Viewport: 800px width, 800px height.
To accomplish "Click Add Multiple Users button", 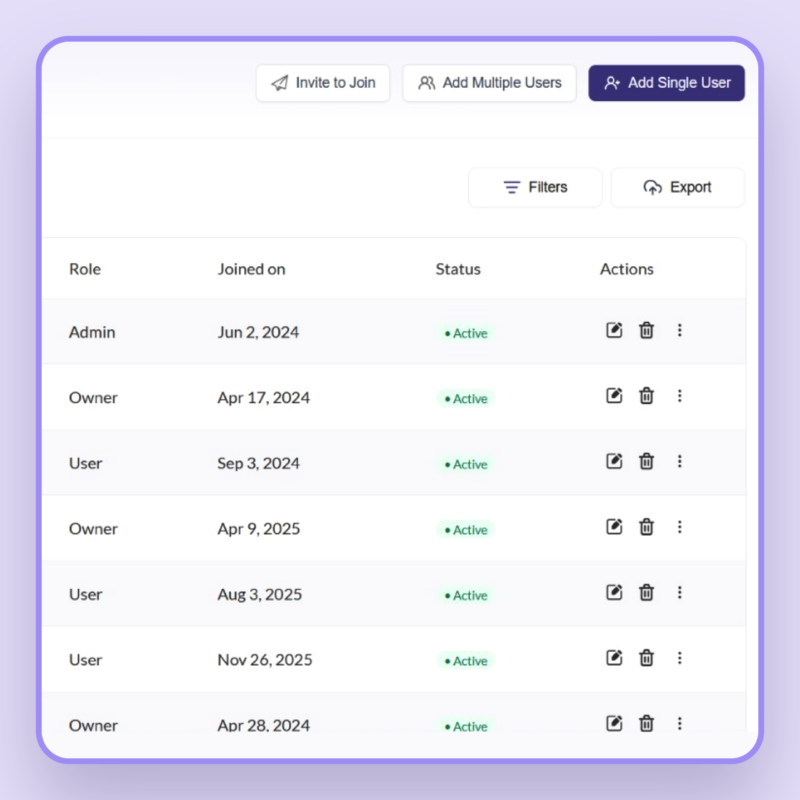I will point(489,83).
